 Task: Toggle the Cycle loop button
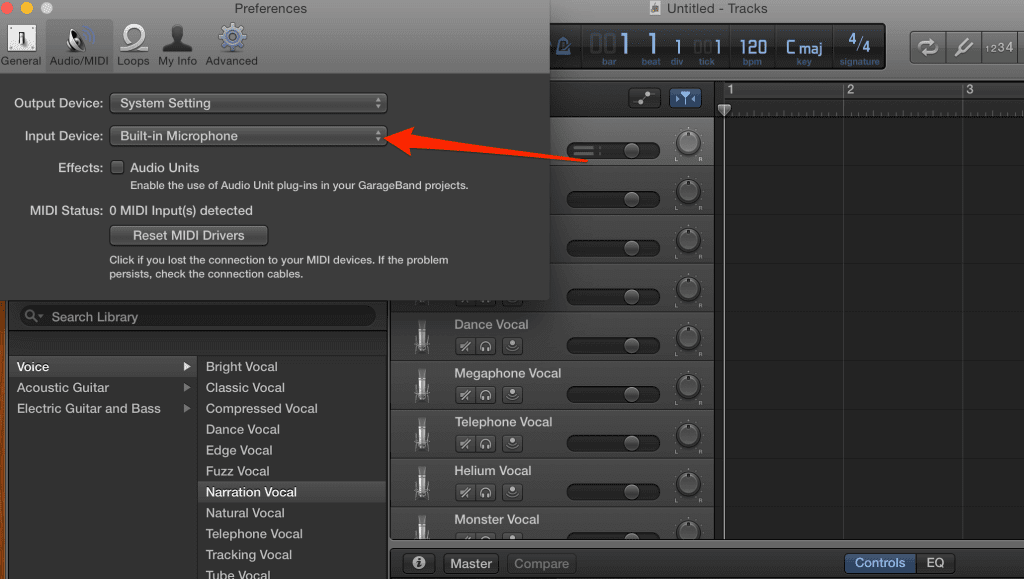coord(928,48)
